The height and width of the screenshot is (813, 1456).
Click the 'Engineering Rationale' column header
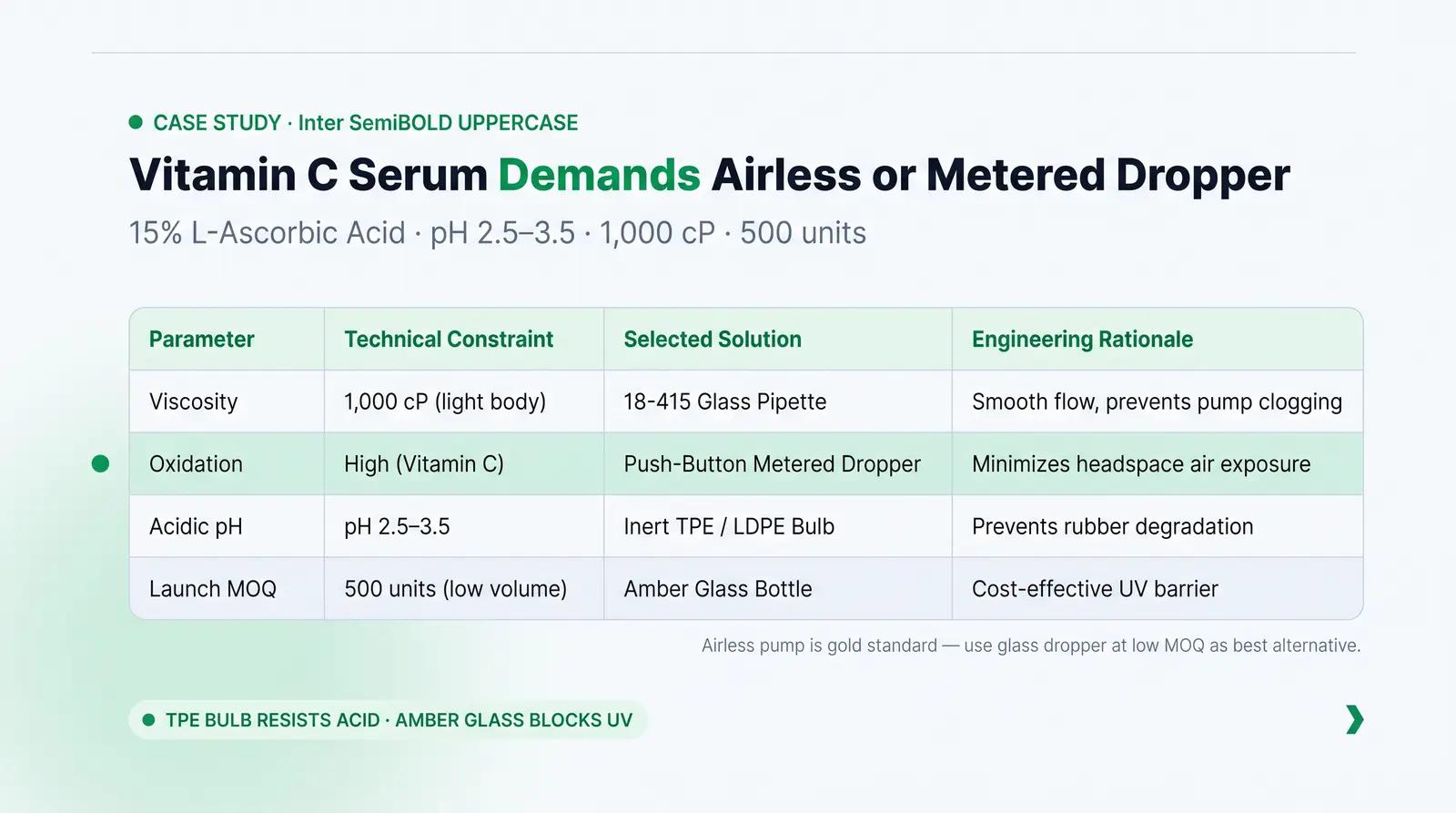(x=1158, y=340)
